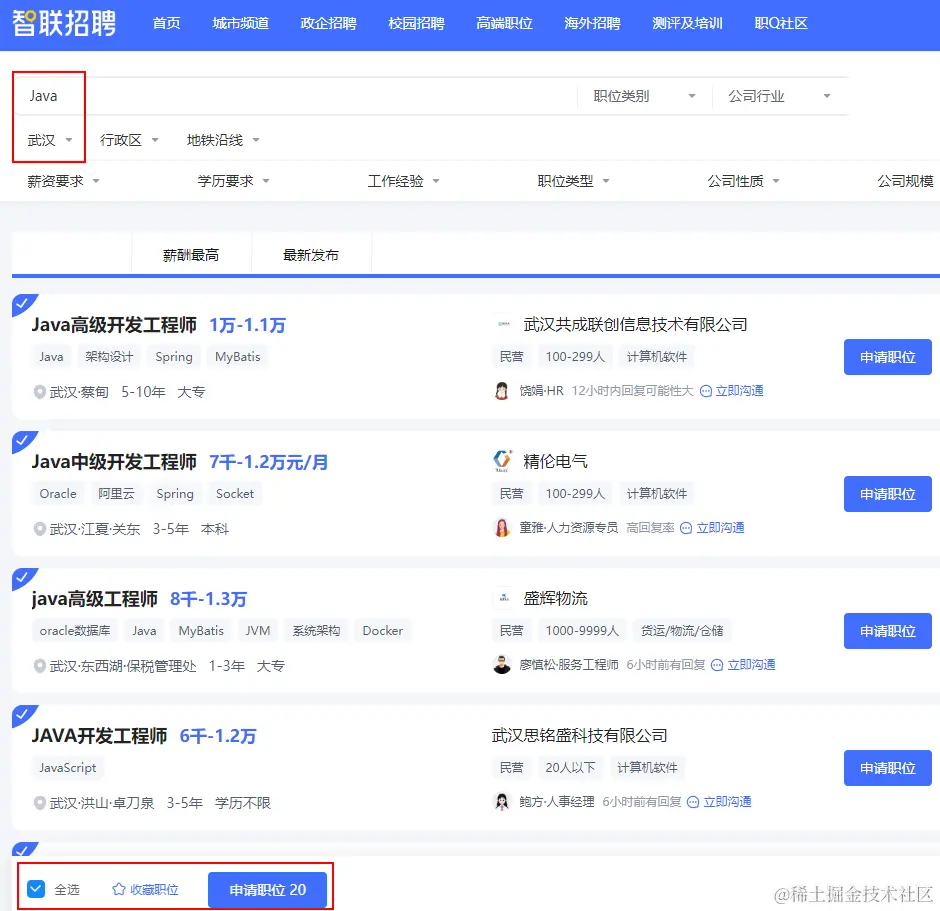940x911 pixels.
Task: Click location pin for 武汉·洪山·卓刀泉
Action: click(x=40, y=803)
